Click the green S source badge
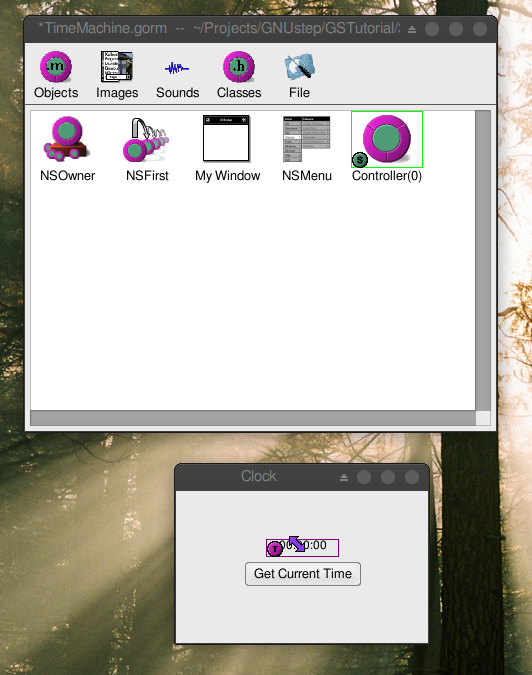 [x=360, y=160]
